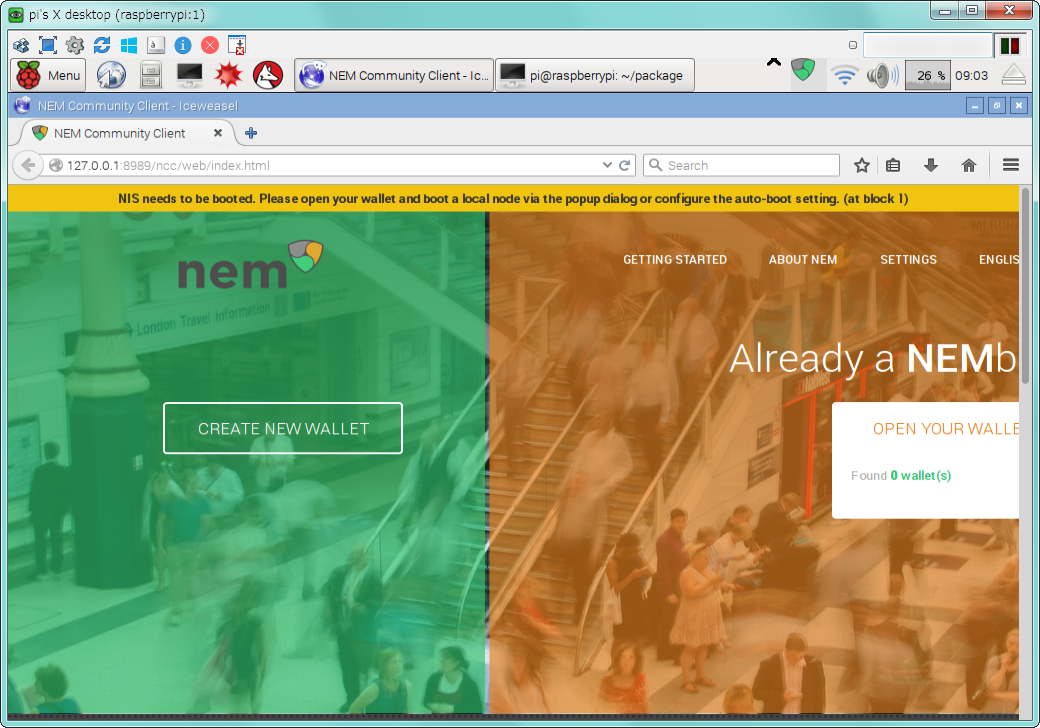Go to the browser home page icon
This screenshot has height=728, width=1040.
[969, 165]
